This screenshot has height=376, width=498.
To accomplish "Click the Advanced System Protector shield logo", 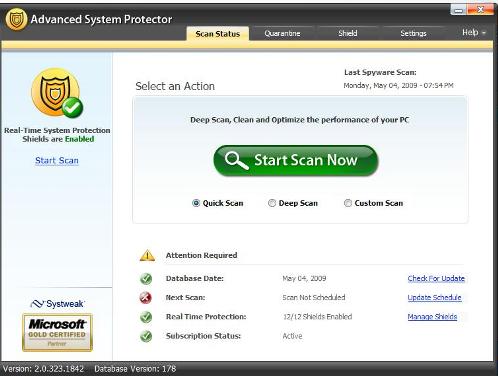I will pyautogui.click(x=16, y=19).
